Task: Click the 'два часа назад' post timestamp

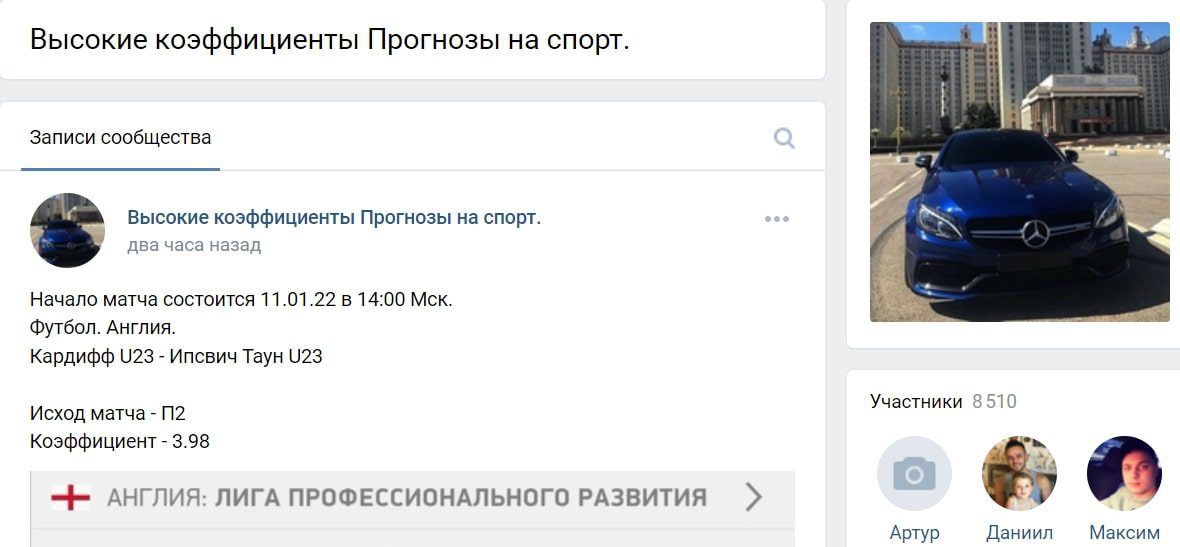Action: (x=194, y=245)
